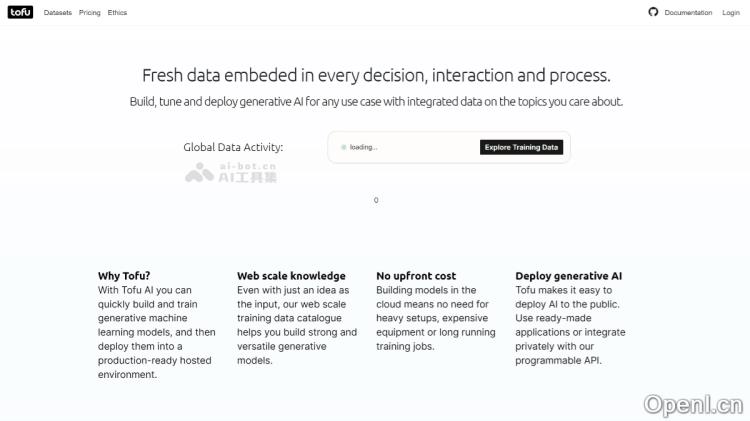Click the Openl.cn watermark text
The height and width of the screenshot is (421, 750).
(x=693, y=404)
